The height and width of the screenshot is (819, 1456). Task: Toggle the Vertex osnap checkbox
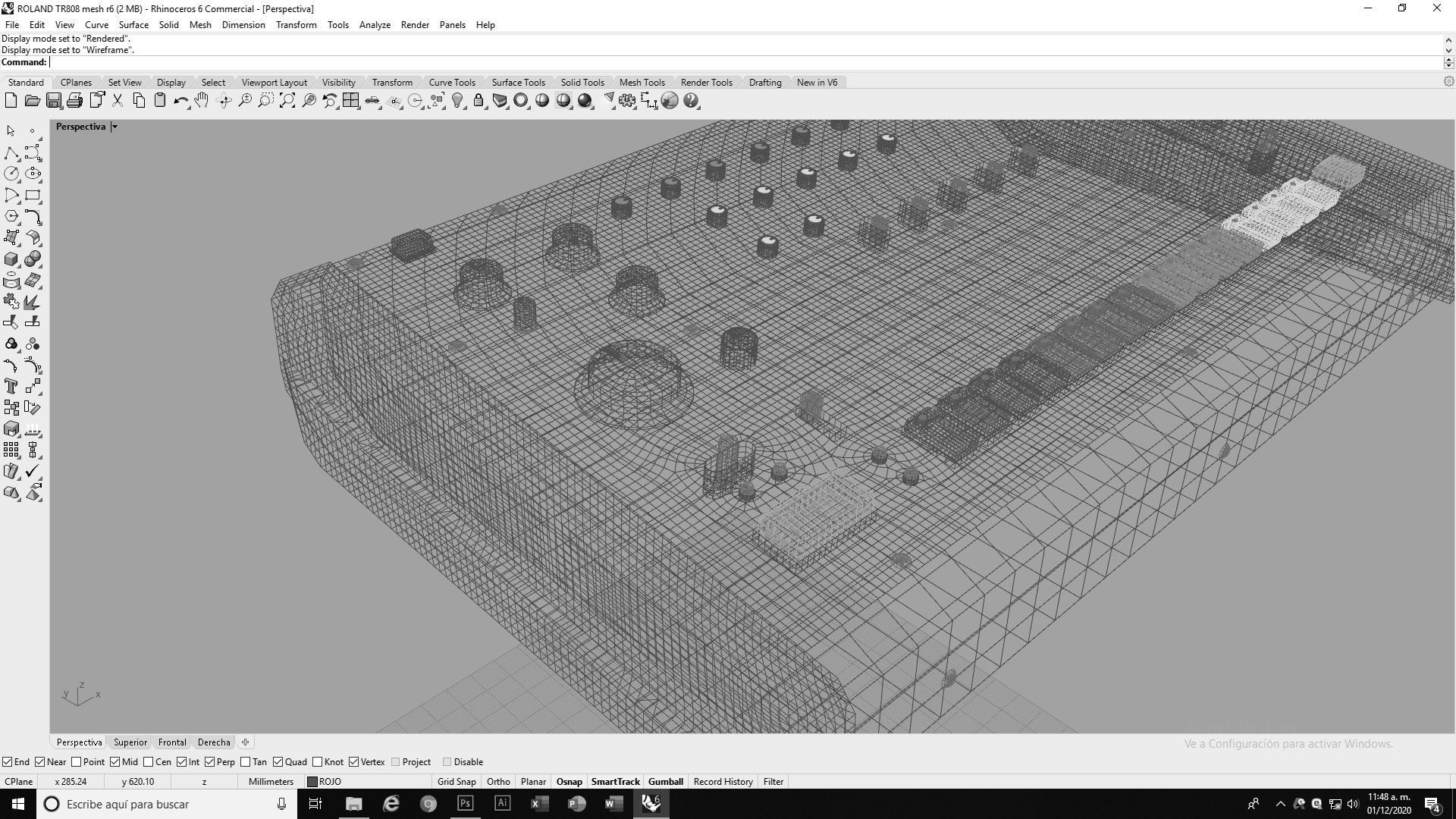coord(353,762)
